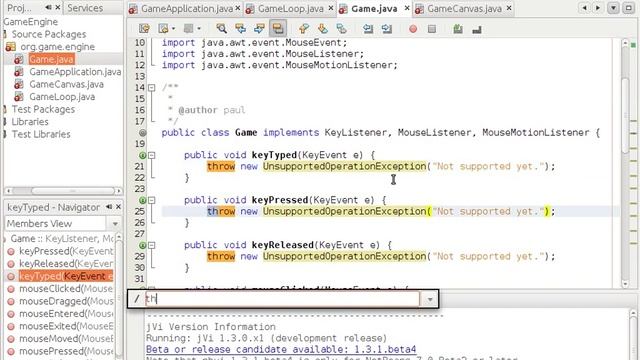Select mouseDragged method in Navigator
This screenshot has height=360, width=640.
(66, 301)
